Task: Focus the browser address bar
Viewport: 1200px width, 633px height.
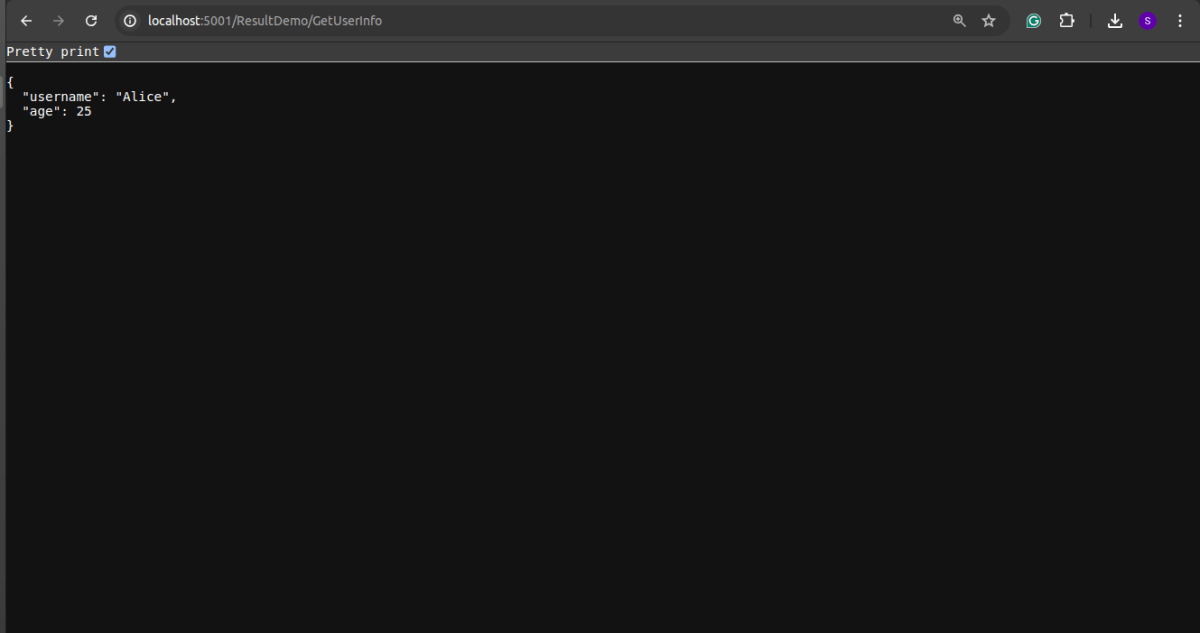Action: (500, 20)
